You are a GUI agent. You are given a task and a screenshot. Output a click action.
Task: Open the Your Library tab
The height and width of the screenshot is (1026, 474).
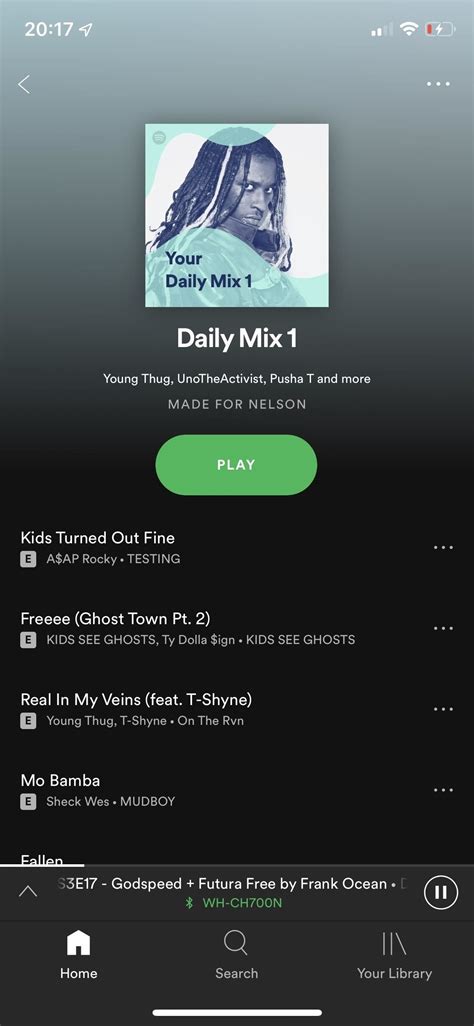point(394,955)
